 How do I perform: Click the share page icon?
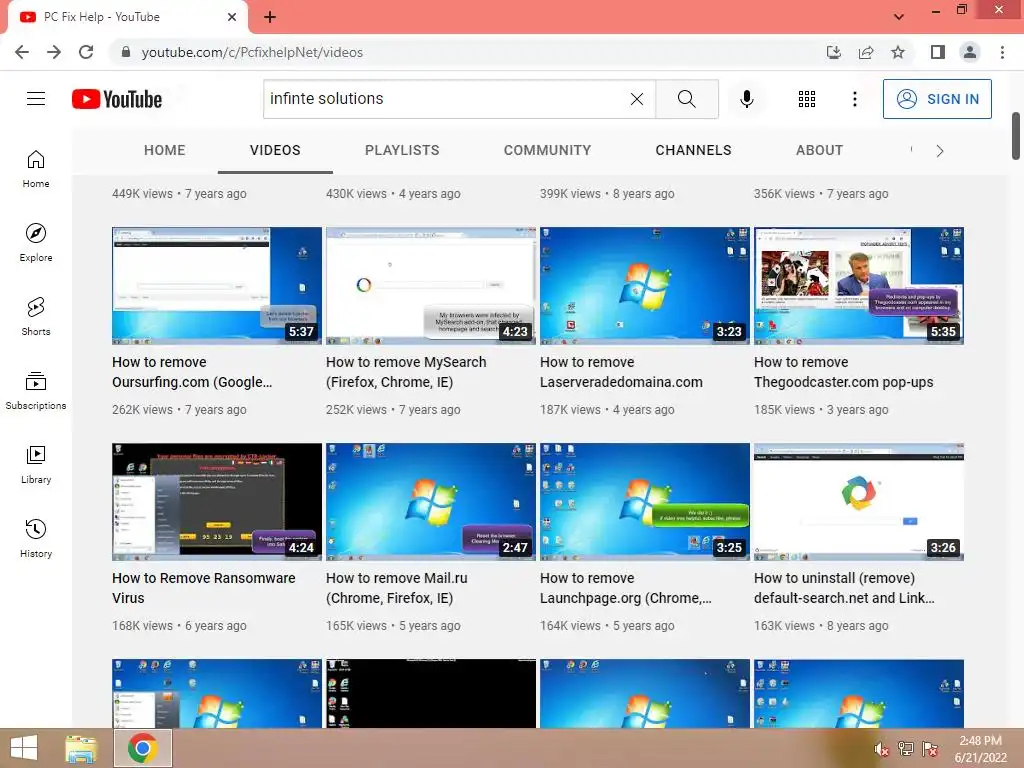[x=866, y=52]
